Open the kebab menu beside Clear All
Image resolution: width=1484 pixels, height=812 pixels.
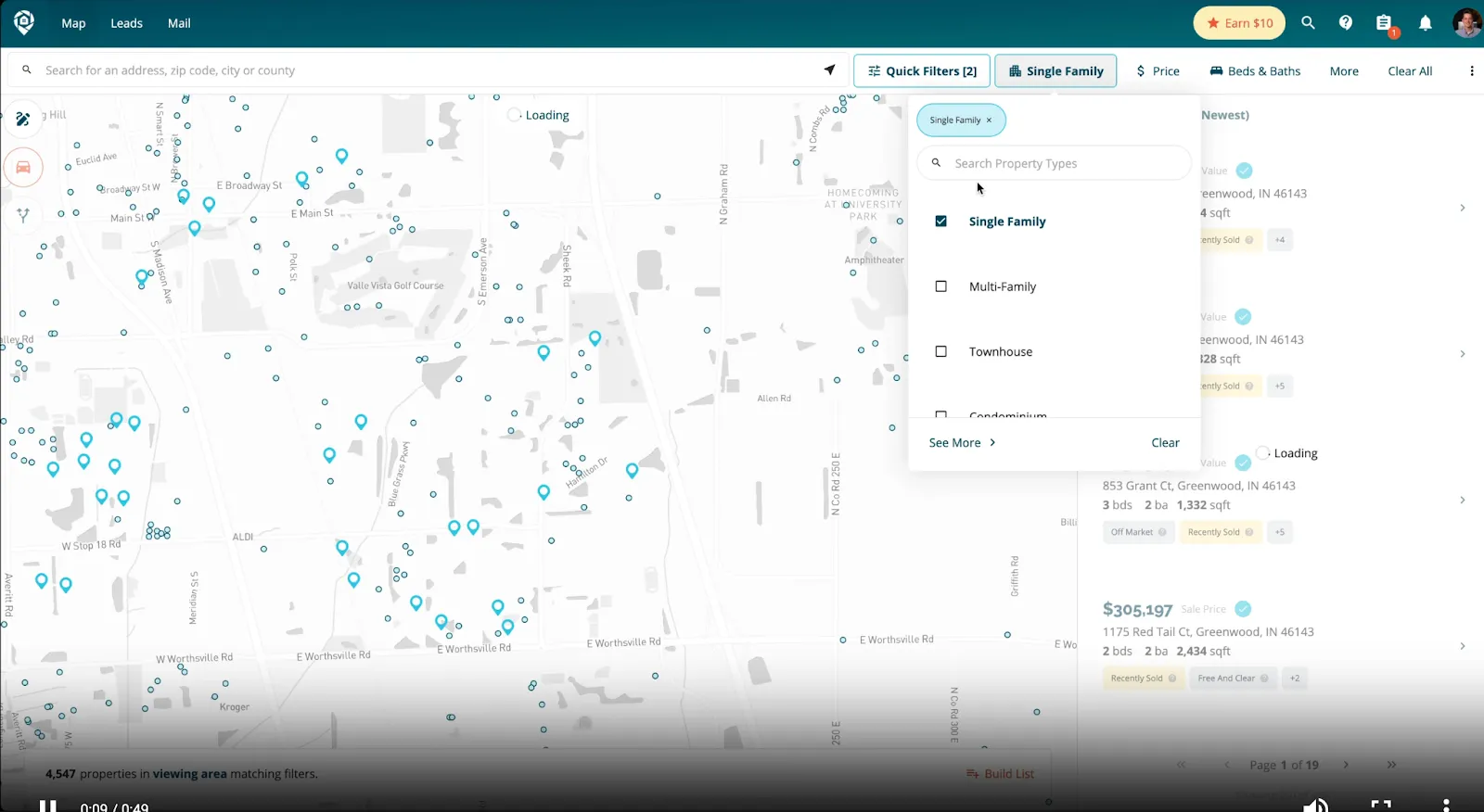[x=1471, y=71]
